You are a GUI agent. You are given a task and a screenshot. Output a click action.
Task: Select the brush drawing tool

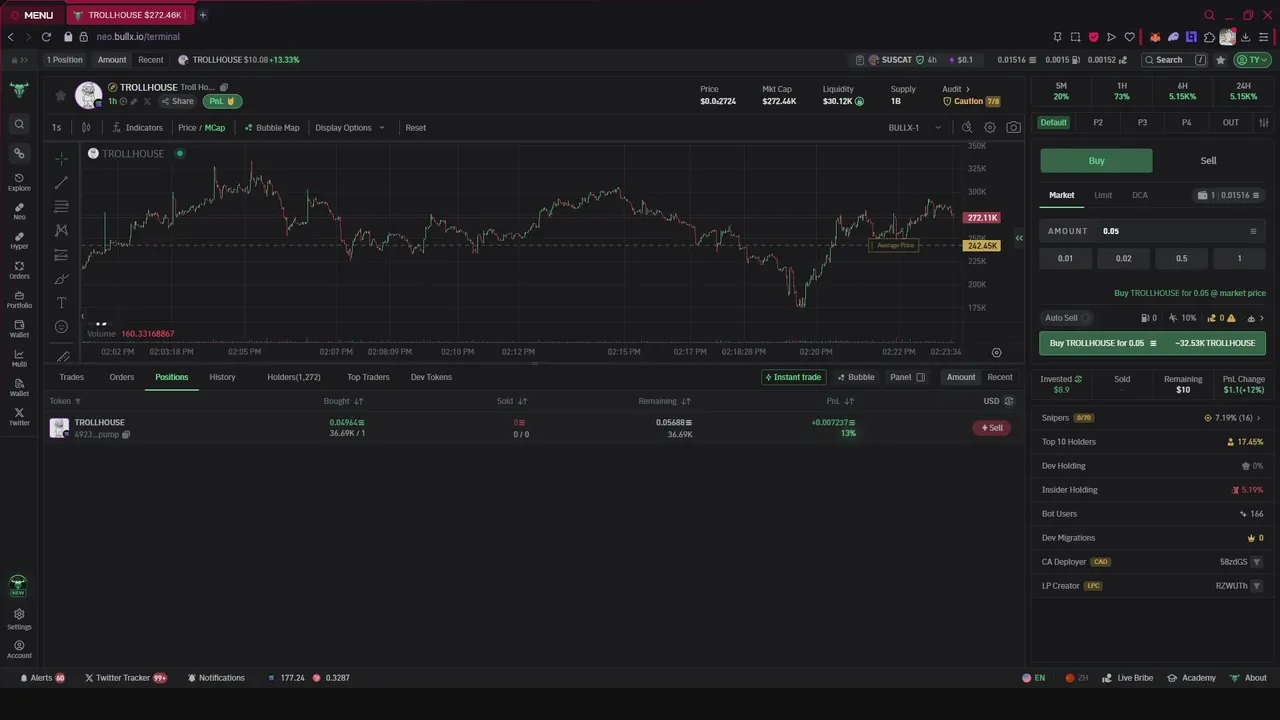pos(61,278)
